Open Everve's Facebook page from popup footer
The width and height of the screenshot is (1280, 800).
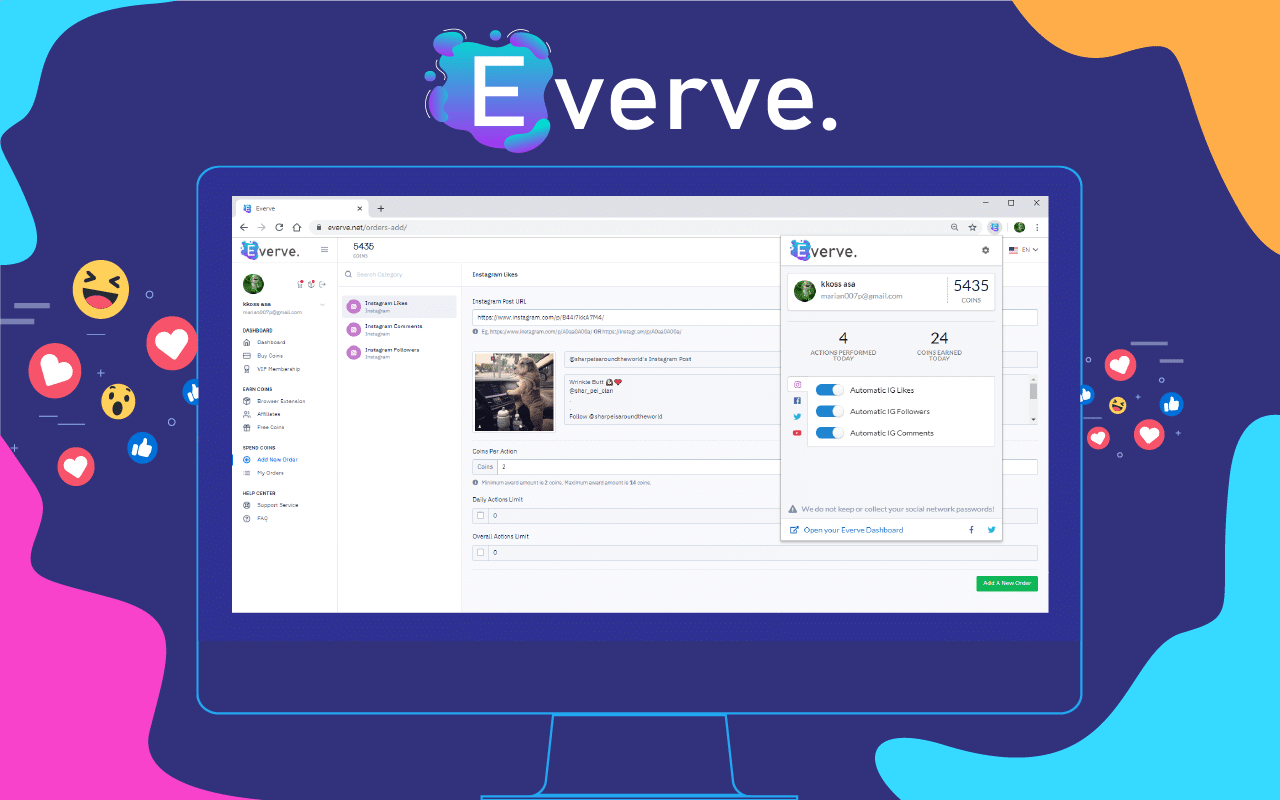tap(971, 530)
